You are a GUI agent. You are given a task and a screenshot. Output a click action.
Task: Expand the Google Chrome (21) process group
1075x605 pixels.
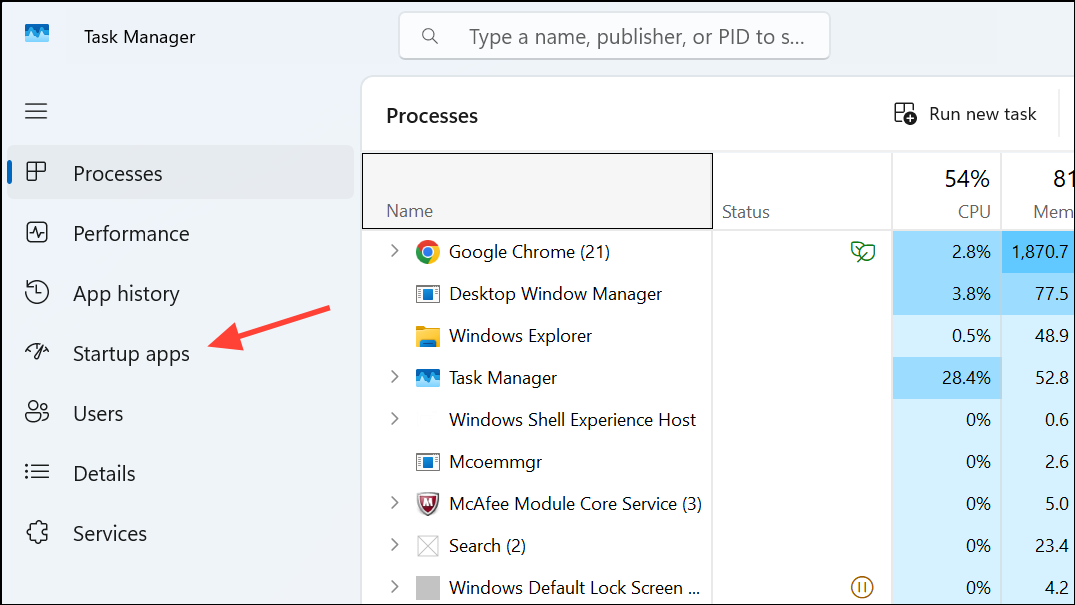tap(394, 251)
